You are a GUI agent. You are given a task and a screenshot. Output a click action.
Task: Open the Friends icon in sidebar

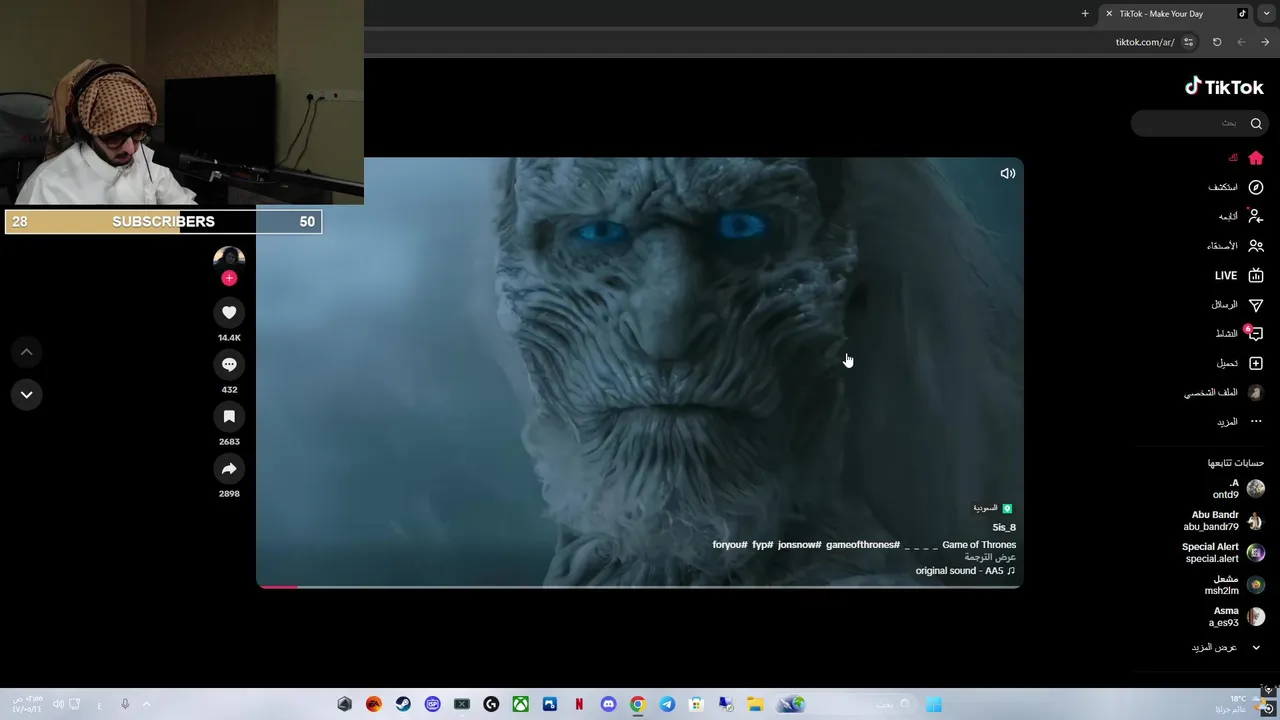(x=1256, y=246)
